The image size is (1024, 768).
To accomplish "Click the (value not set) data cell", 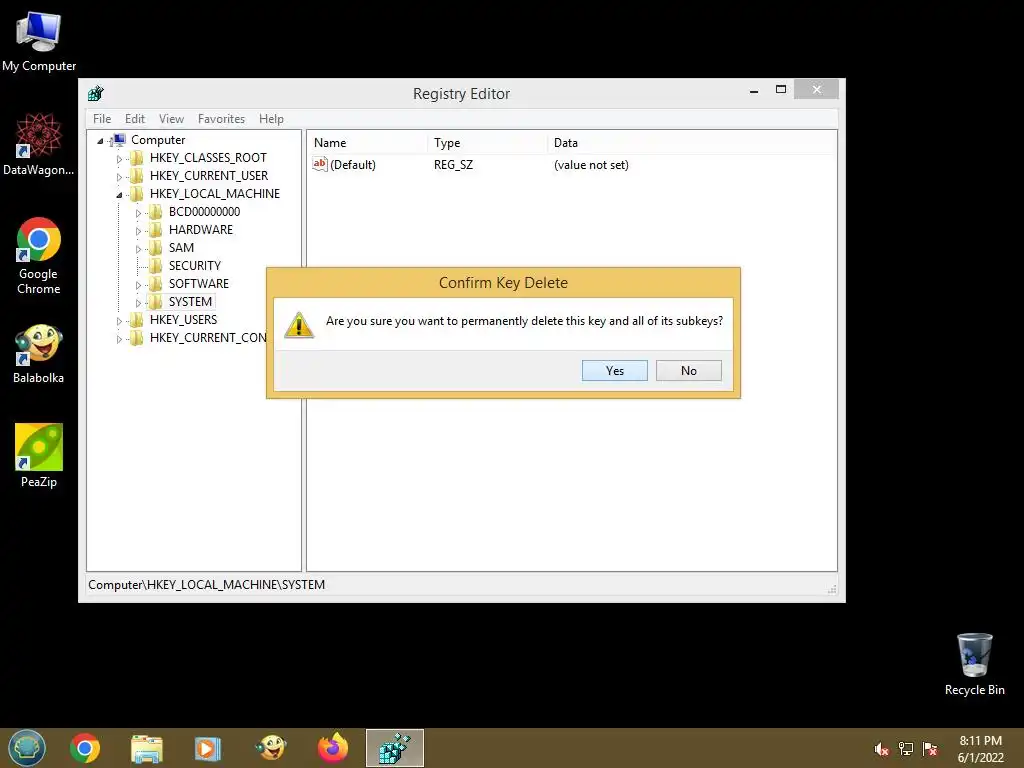I will point(591,165).
